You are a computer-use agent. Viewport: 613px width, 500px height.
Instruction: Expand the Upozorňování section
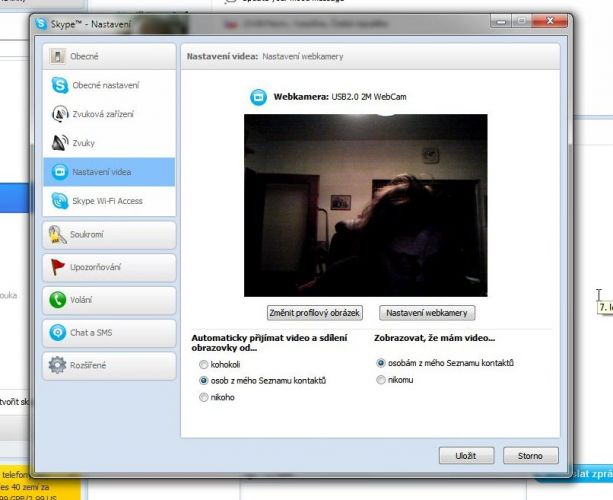click(x=109, y=267)
